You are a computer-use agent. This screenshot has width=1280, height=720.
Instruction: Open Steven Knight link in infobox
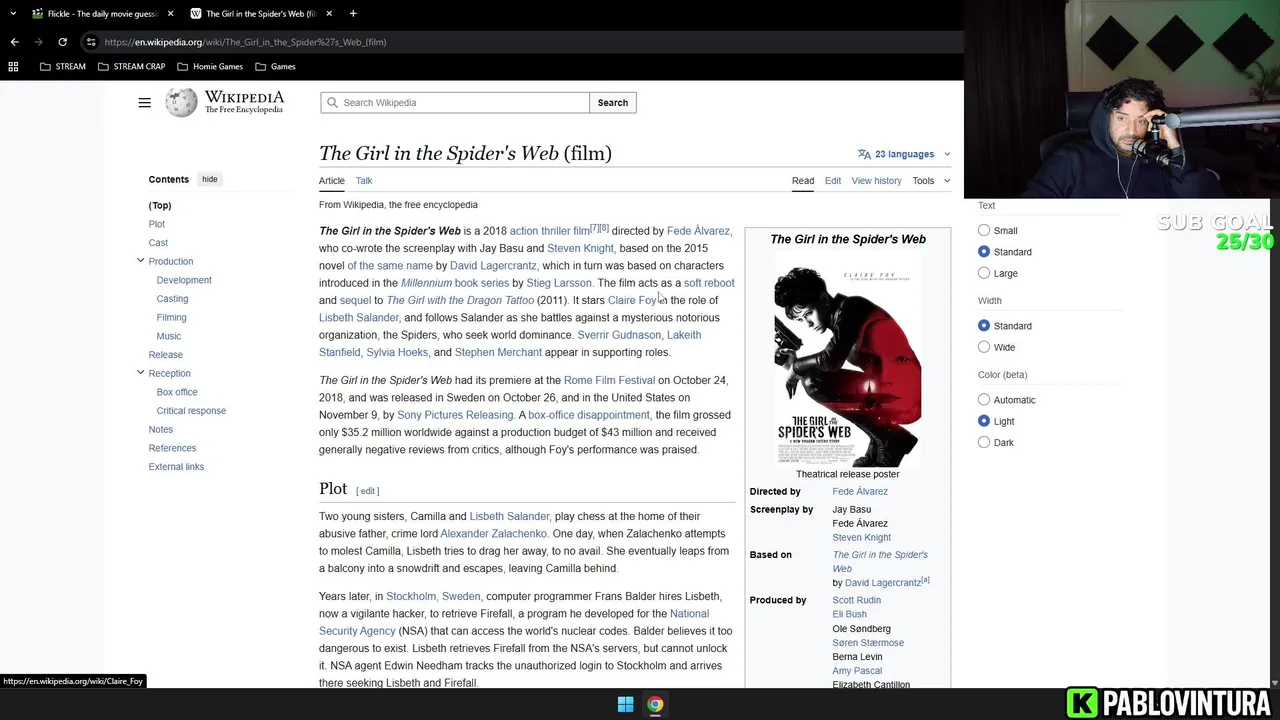[x=862, y=537]
